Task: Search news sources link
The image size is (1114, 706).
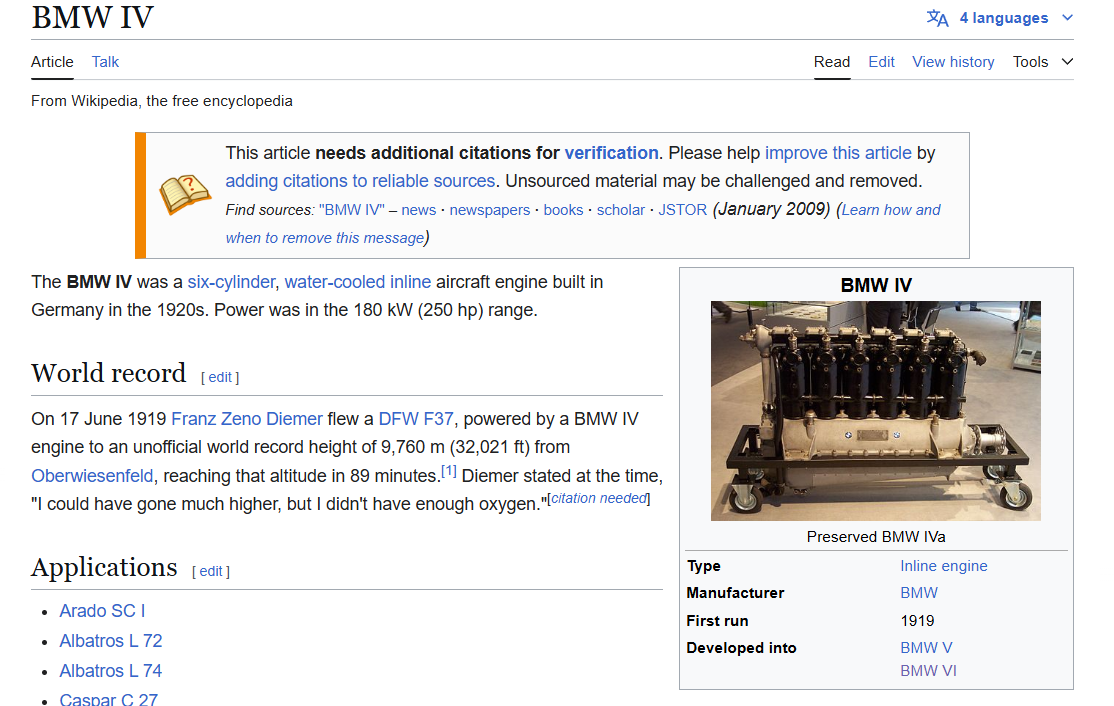Action: point(418,210)
